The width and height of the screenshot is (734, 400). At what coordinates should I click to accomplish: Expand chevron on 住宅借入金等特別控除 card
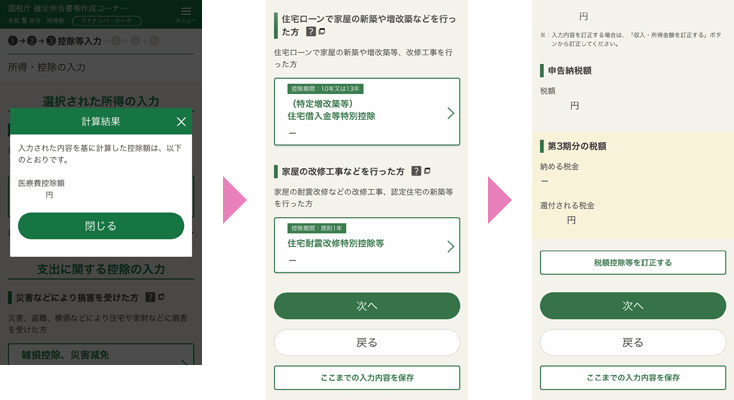pos(450,113)
